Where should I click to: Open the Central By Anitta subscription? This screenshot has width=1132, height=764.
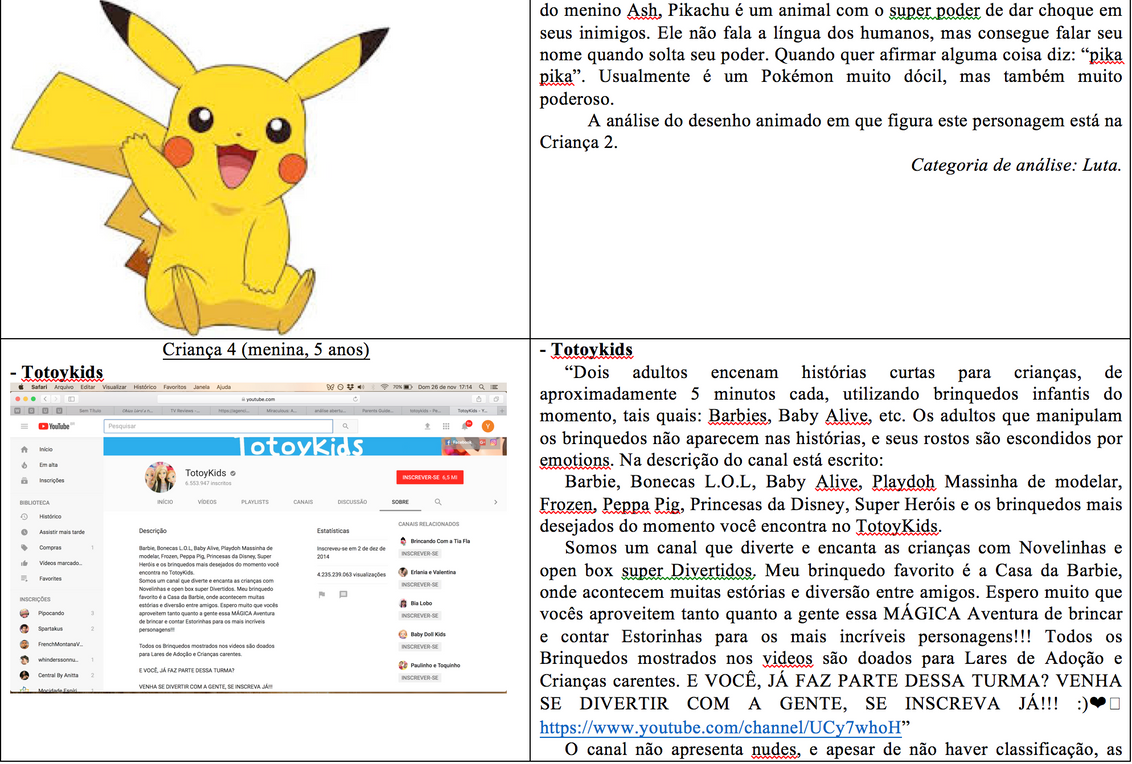pos(51,676)
